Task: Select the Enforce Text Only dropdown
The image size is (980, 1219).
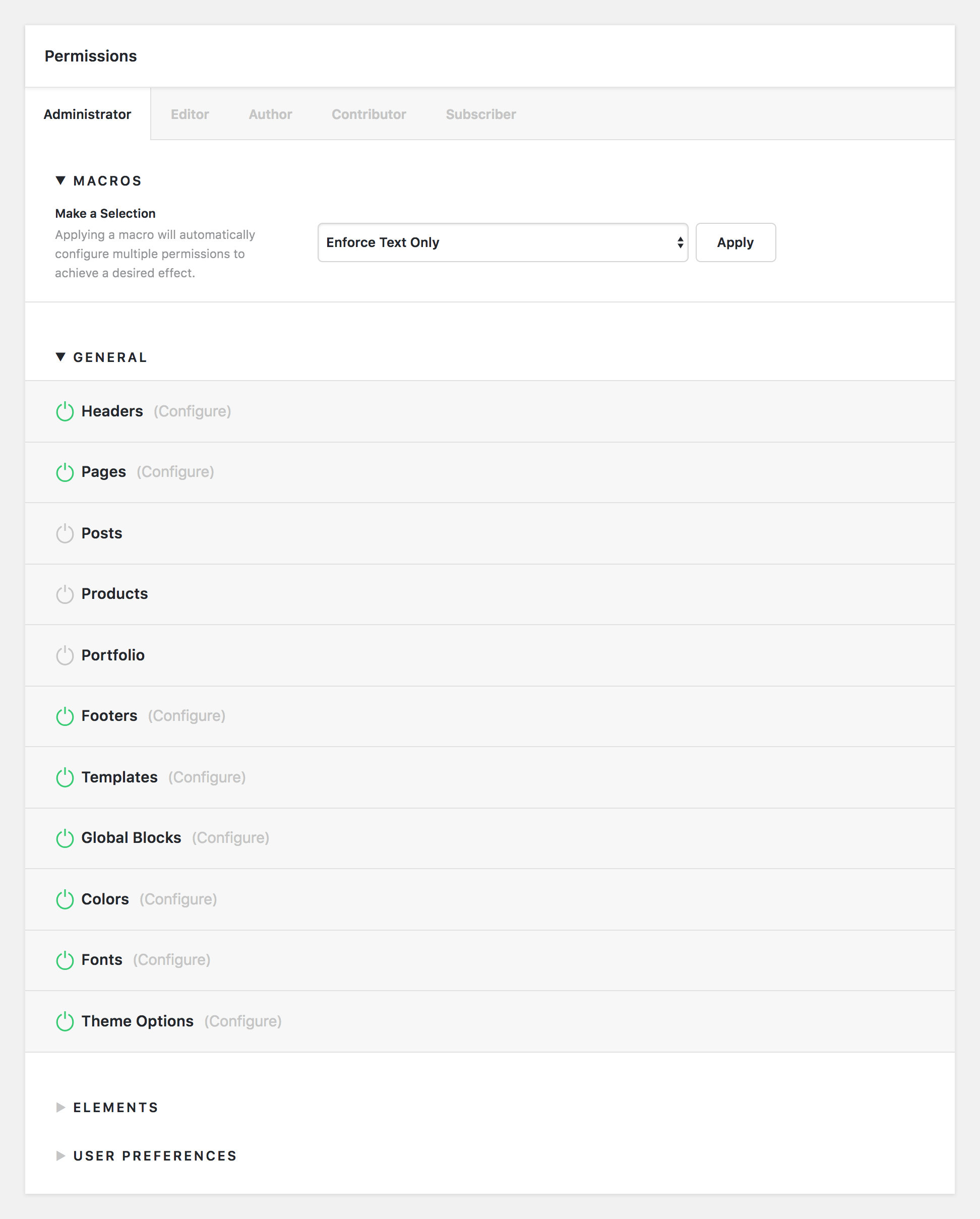Action: [502, 242]
